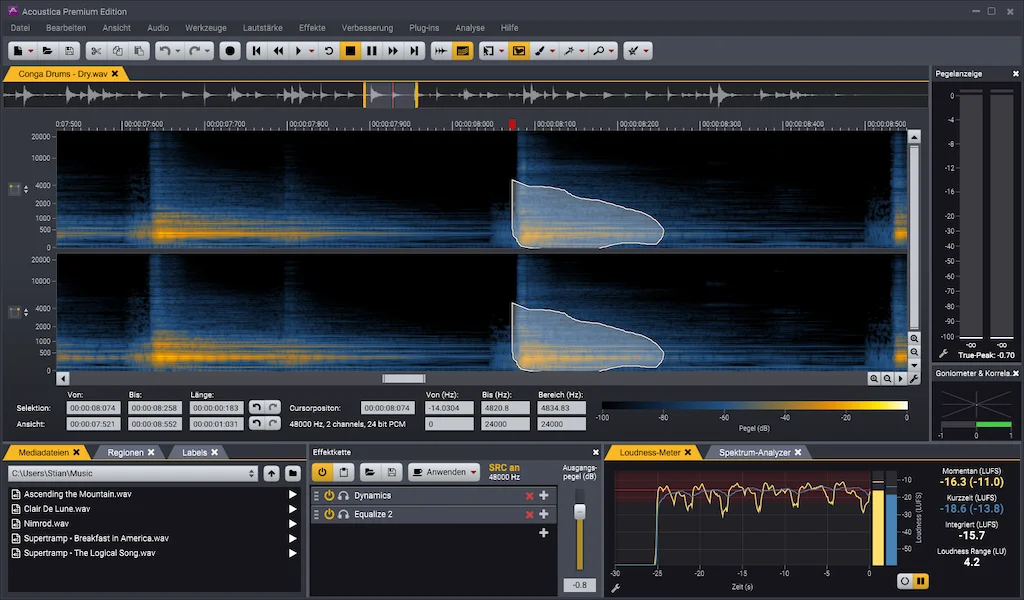Jump to end with skip-to-end button

click(x=414, y=51)
